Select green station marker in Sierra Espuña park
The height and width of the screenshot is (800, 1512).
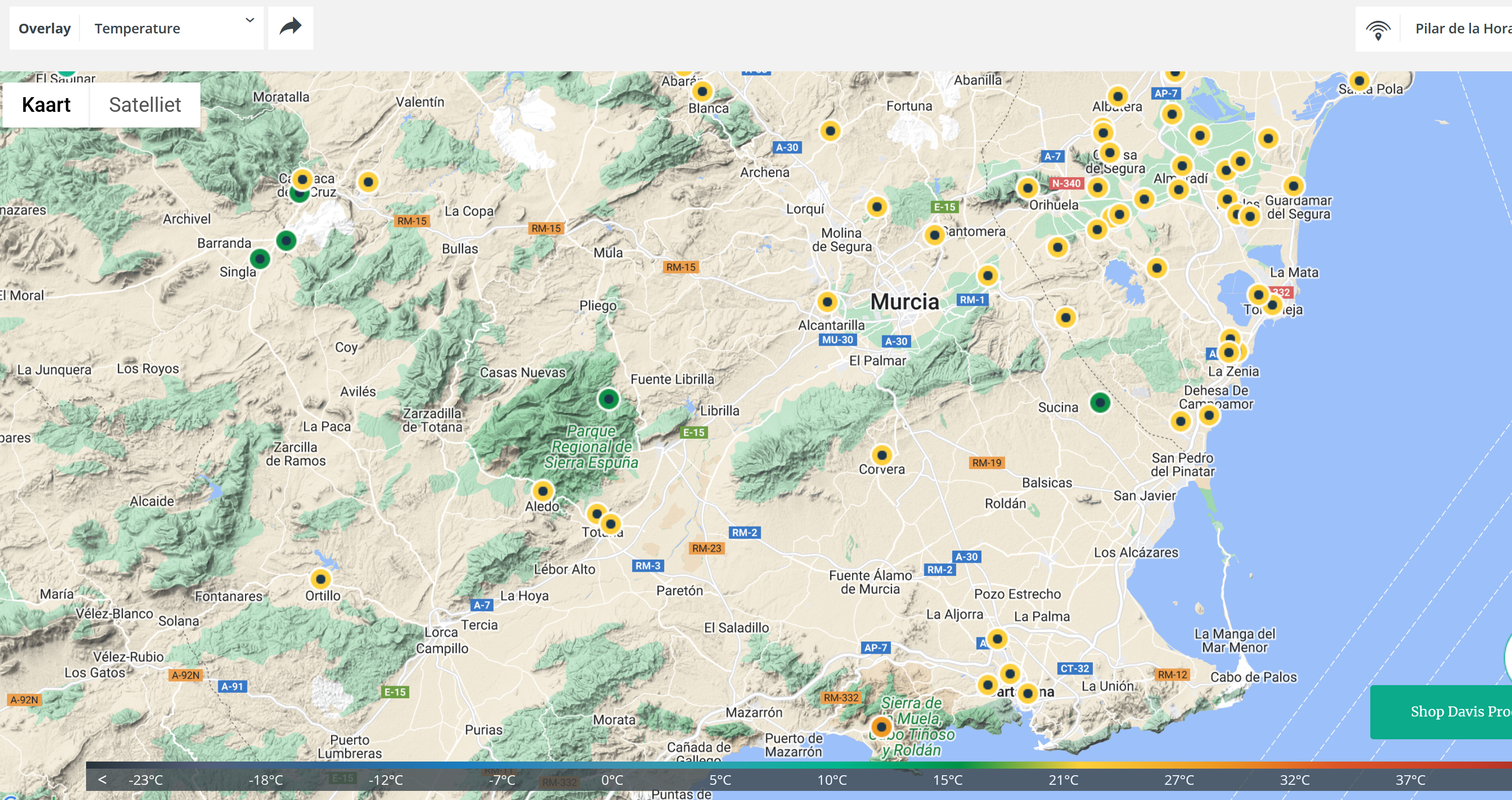pos(608,400)
